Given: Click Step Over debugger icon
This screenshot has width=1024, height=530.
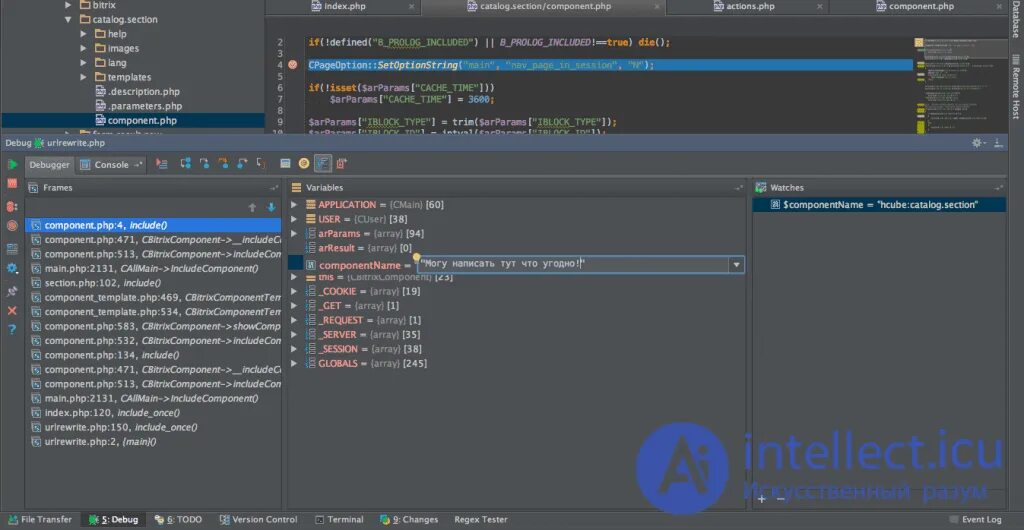Looking at the screenshot, I should pyautogui.click(x=185, y=164).
